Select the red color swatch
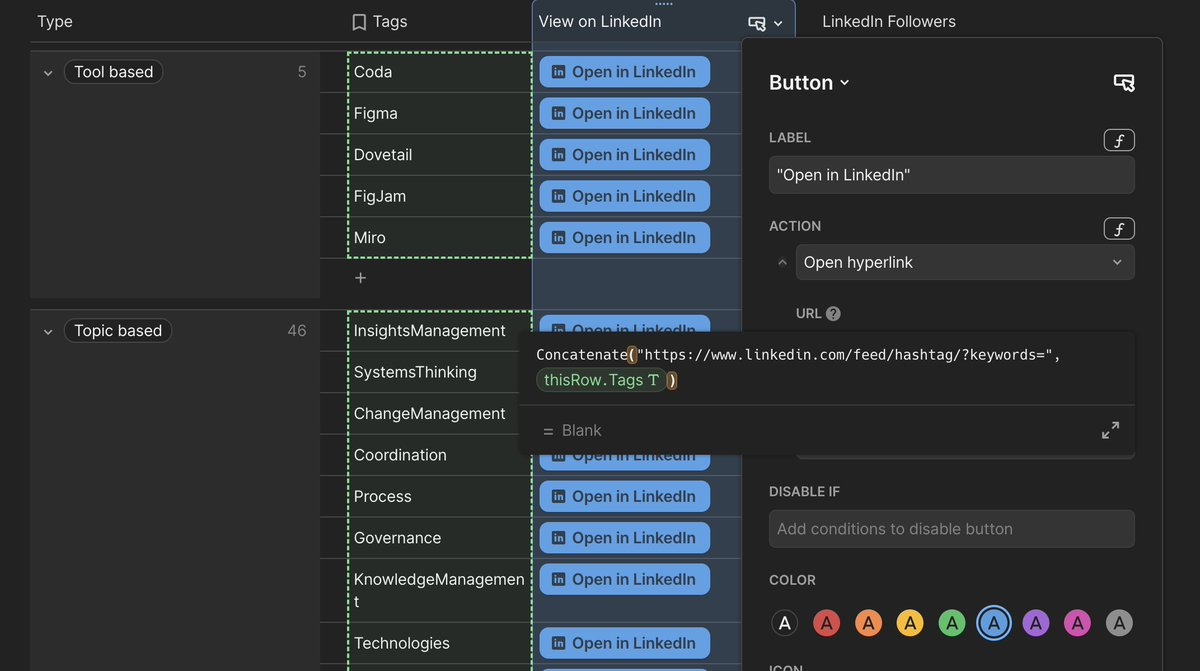The image size is (1200, 671). (826, 623)
